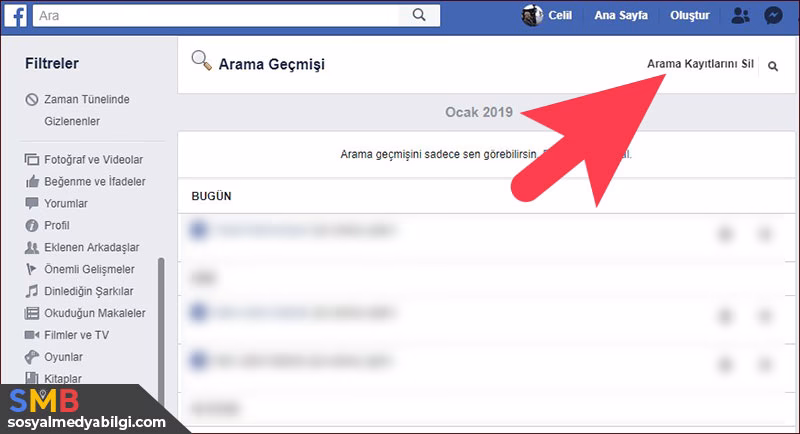Select Önemli Gelişmeler filter
The width and height of the screenshot is (800, 434).
89,269
